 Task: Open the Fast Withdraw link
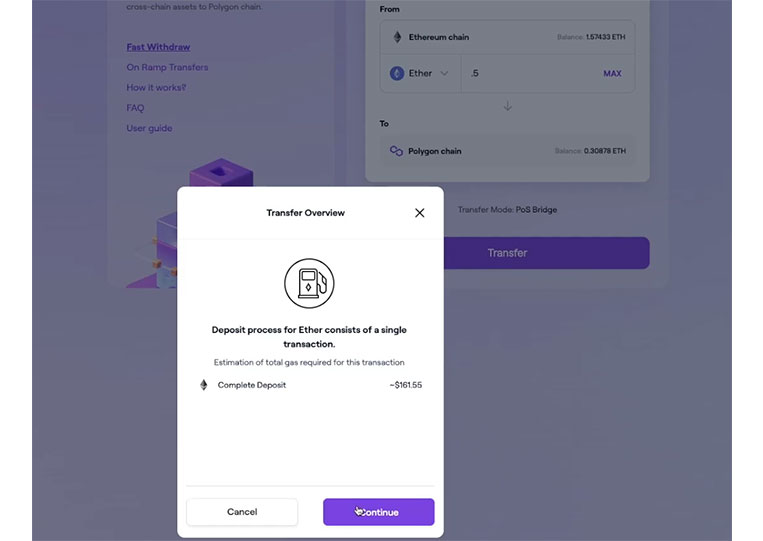[158, 47]
